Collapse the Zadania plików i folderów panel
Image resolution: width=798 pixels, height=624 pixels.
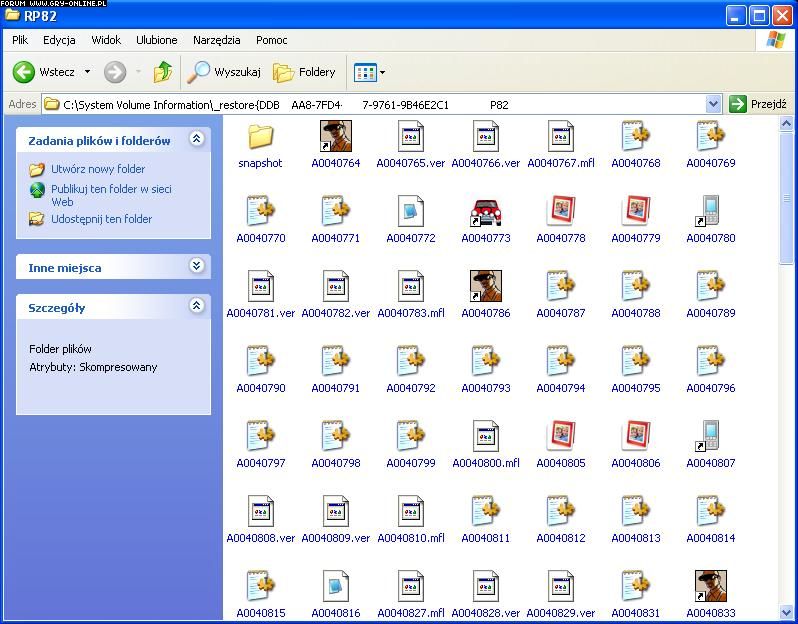coord(197,140)
